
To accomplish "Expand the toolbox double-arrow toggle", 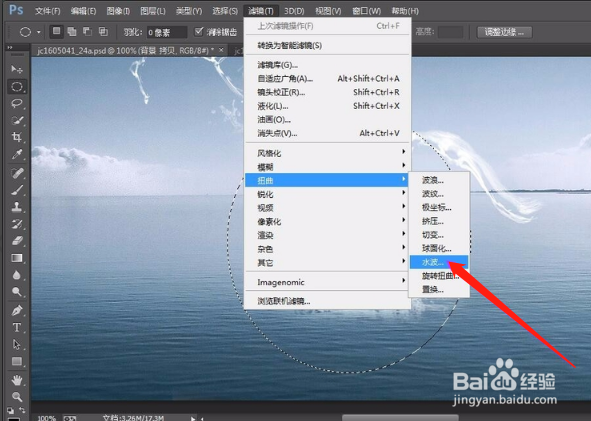I will point(10,47).
